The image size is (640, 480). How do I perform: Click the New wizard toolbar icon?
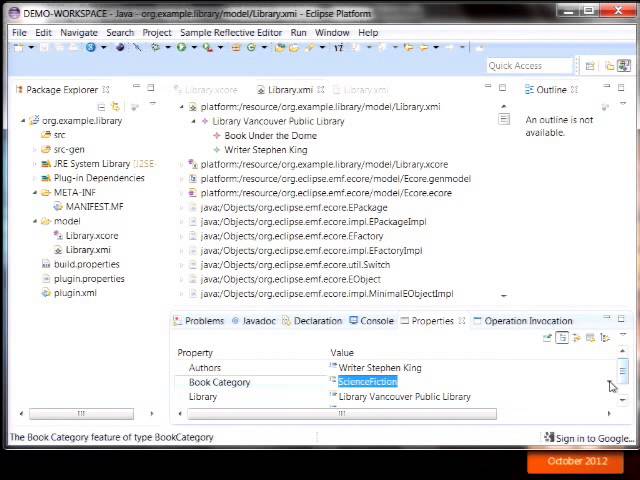[19, 48]
